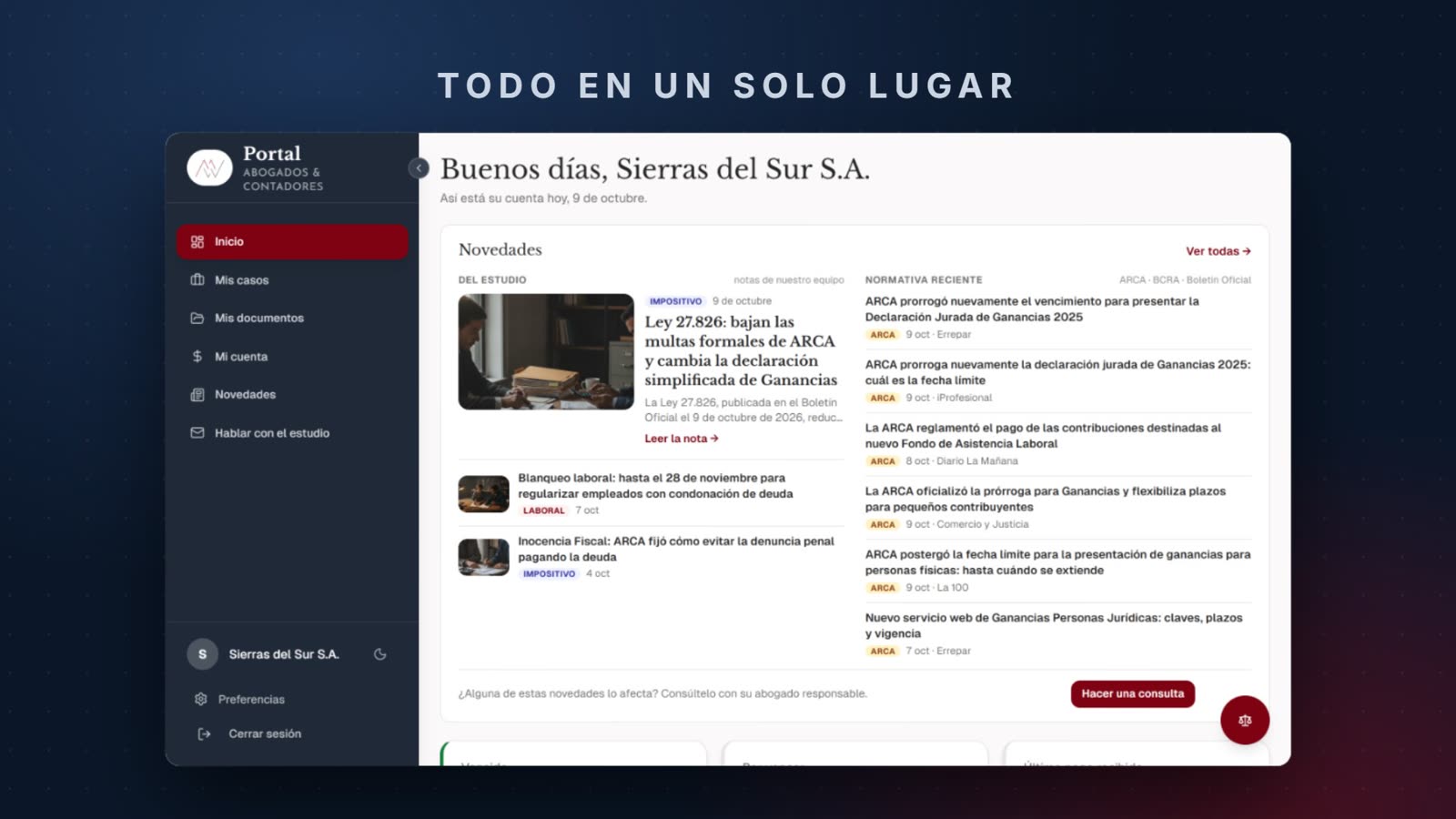Viewport: 1456px width, 819px height.
Task: Click the envelope icon for Hablar con el estudio
Action: pyautogui.click(x=197, y=433)
